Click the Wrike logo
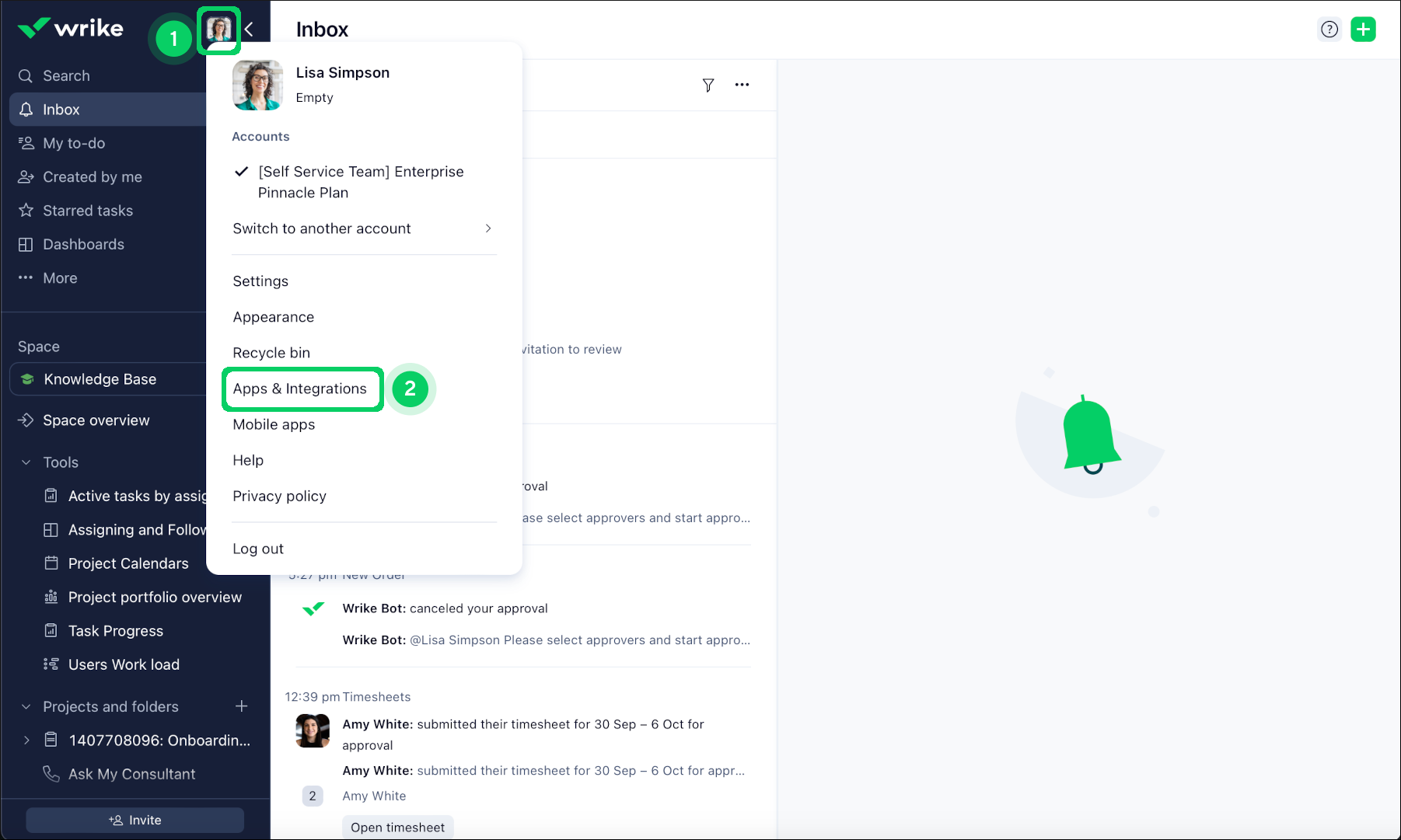 pos(70,28)
